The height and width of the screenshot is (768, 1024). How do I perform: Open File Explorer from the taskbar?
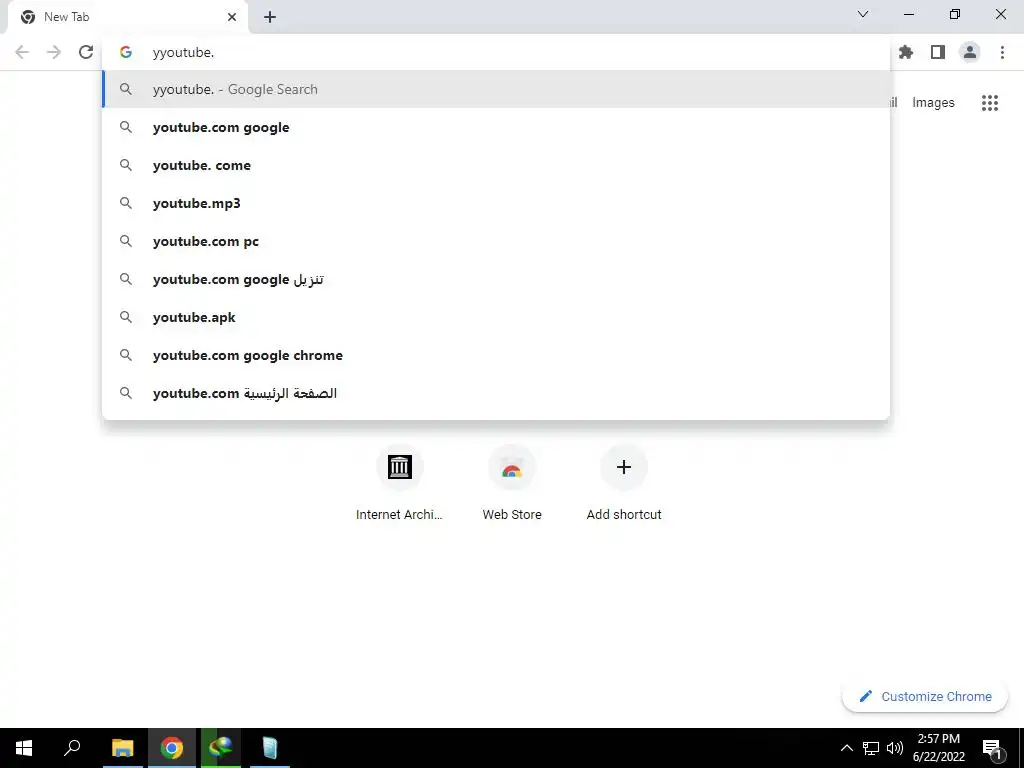[x=122, y=748]
